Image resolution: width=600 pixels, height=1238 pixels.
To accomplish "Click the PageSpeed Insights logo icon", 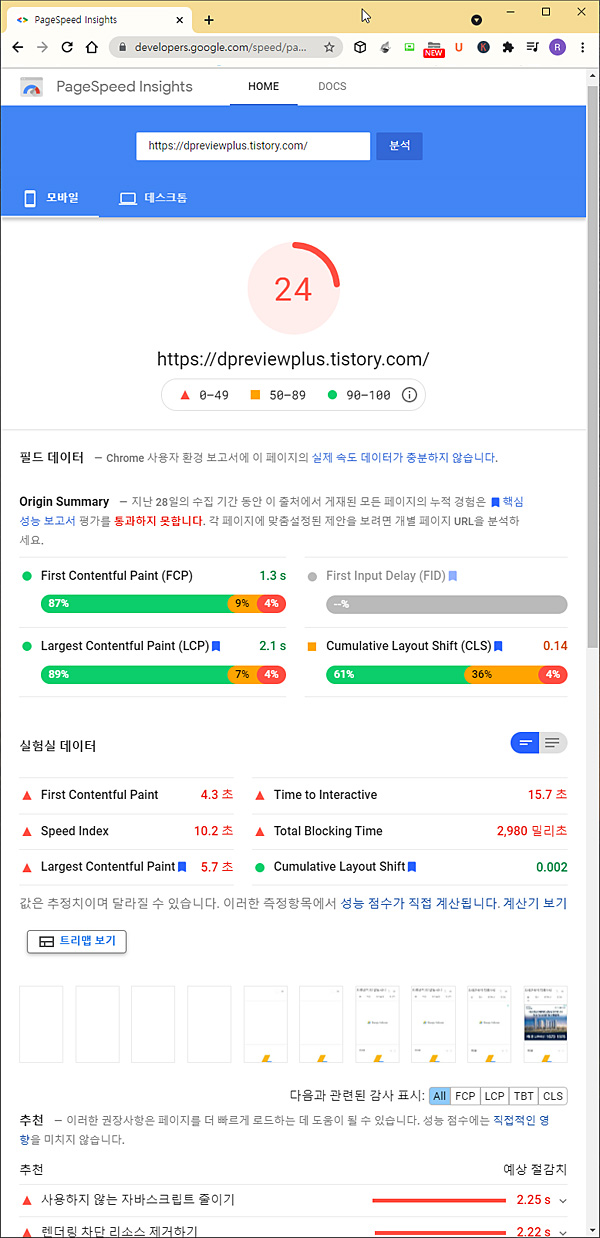I will (32, 87).
